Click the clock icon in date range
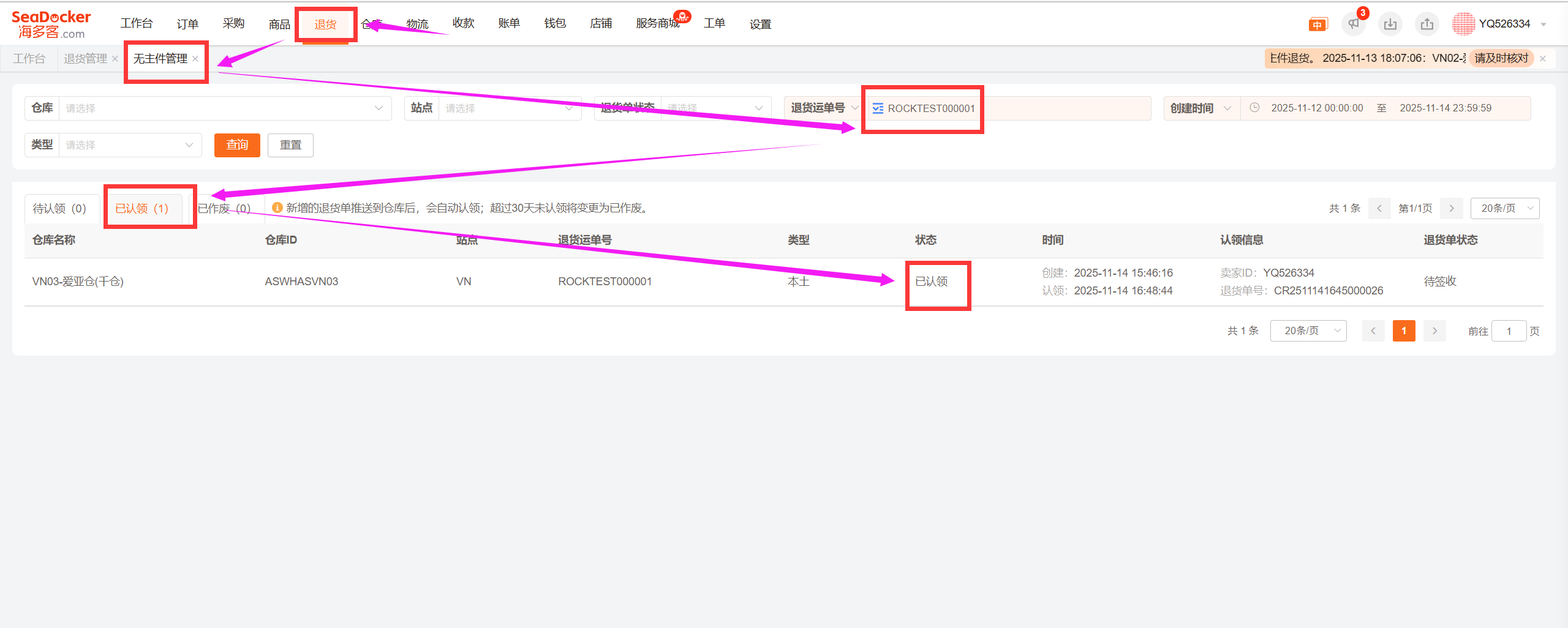Viewport: 1568px width, 628px height. coord(1254,108)
